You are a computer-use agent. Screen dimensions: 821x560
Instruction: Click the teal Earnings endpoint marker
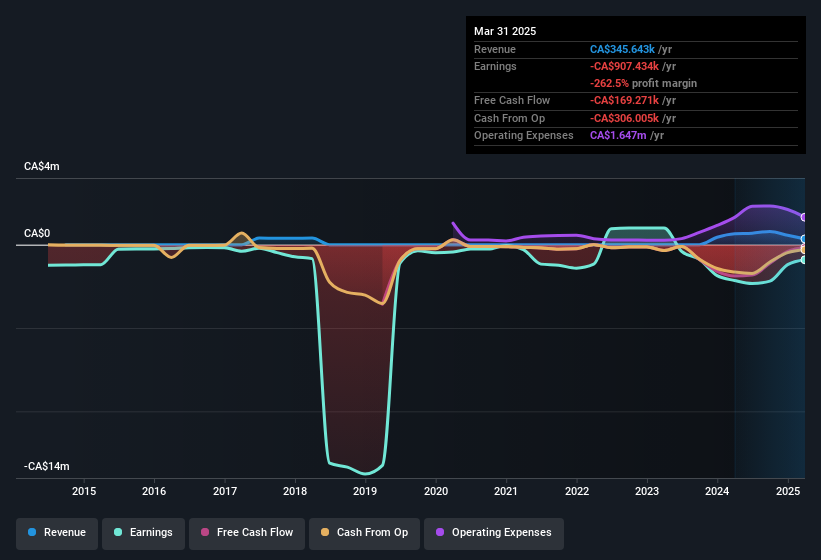pos(804,260)
